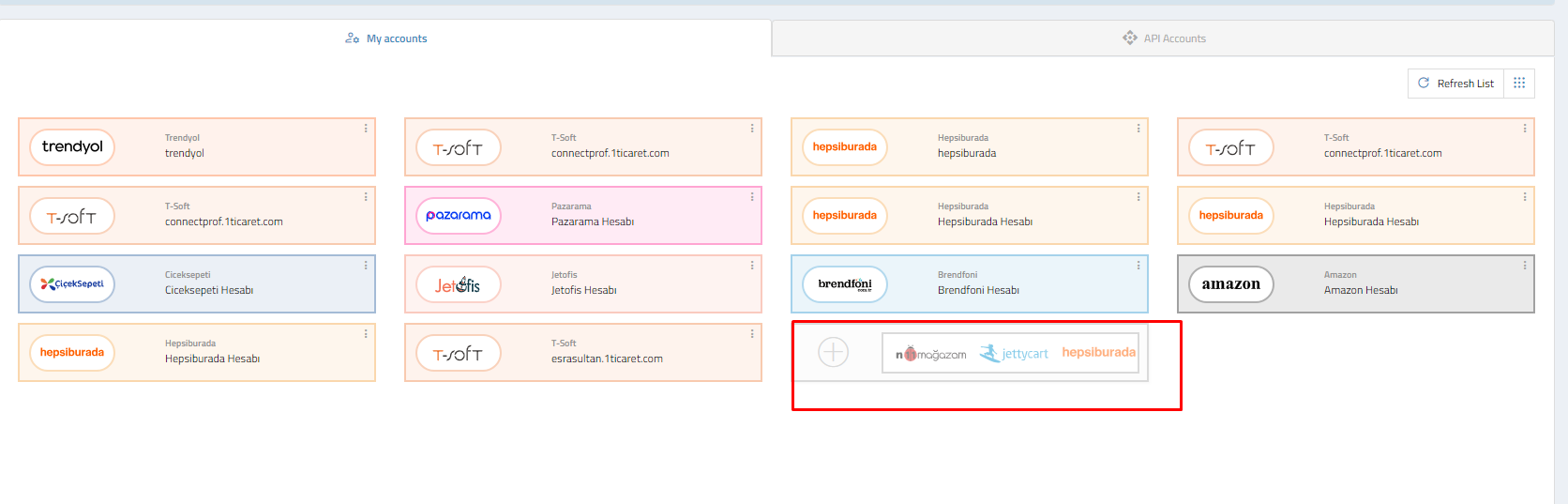Open three-dot menu on Amazon Hesabı card
The height and width of the screenshot is (504, 1568).
1525,266
